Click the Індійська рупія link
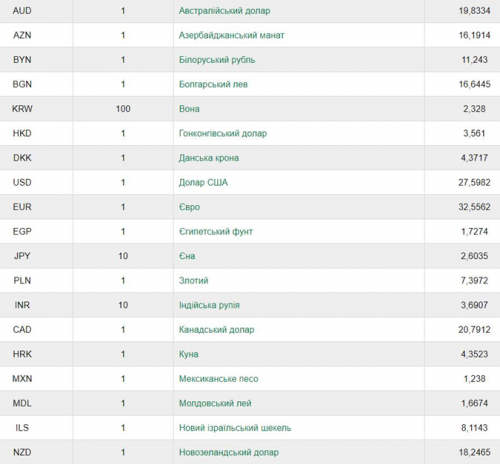This screenshot has width=500, height=464. click(x=209, y=305)
